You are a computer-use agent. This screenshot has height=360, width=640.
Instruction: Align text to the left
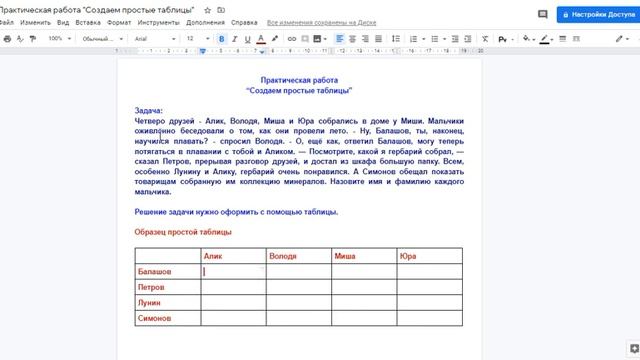coord(339,39)
